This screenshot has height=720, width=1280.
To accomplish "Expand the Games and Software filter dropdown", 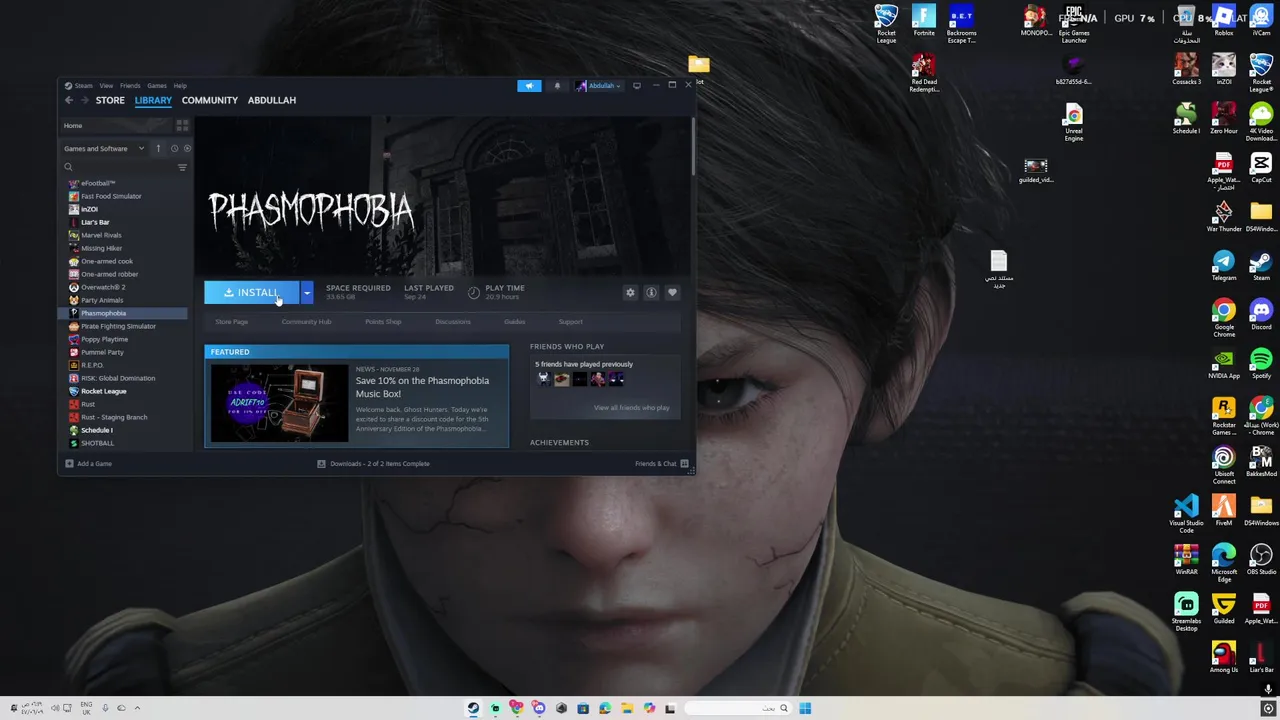I will click(104, 148).
